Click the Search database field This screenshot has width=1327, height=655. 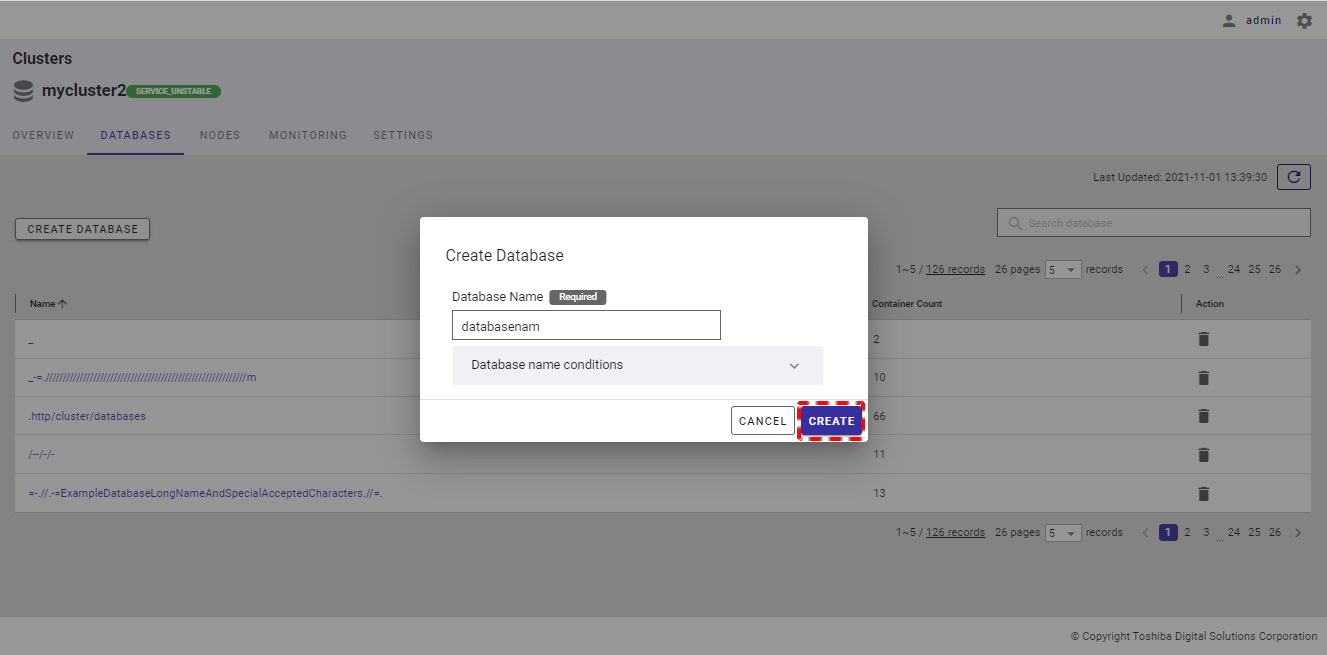[x=1160, y=223]
